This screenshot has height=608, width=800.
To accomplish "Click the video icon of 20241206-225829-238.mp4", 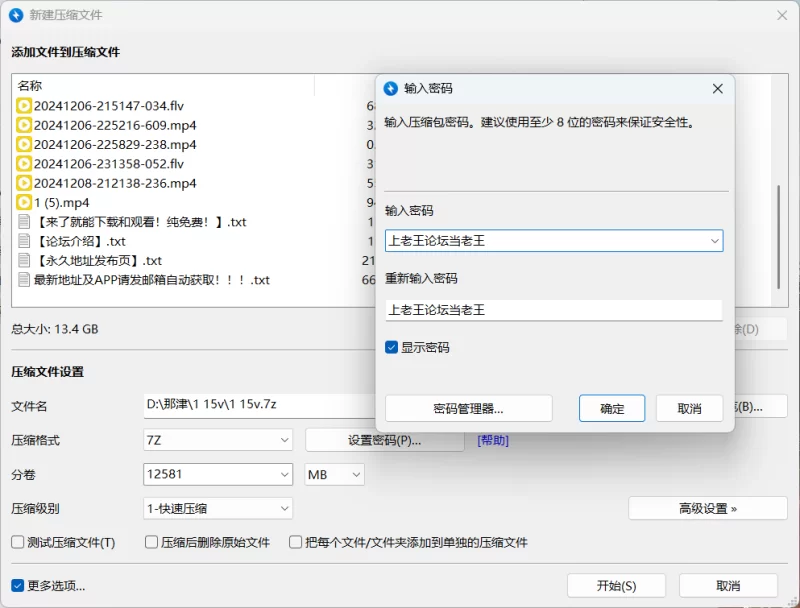I will pos(23,144).
